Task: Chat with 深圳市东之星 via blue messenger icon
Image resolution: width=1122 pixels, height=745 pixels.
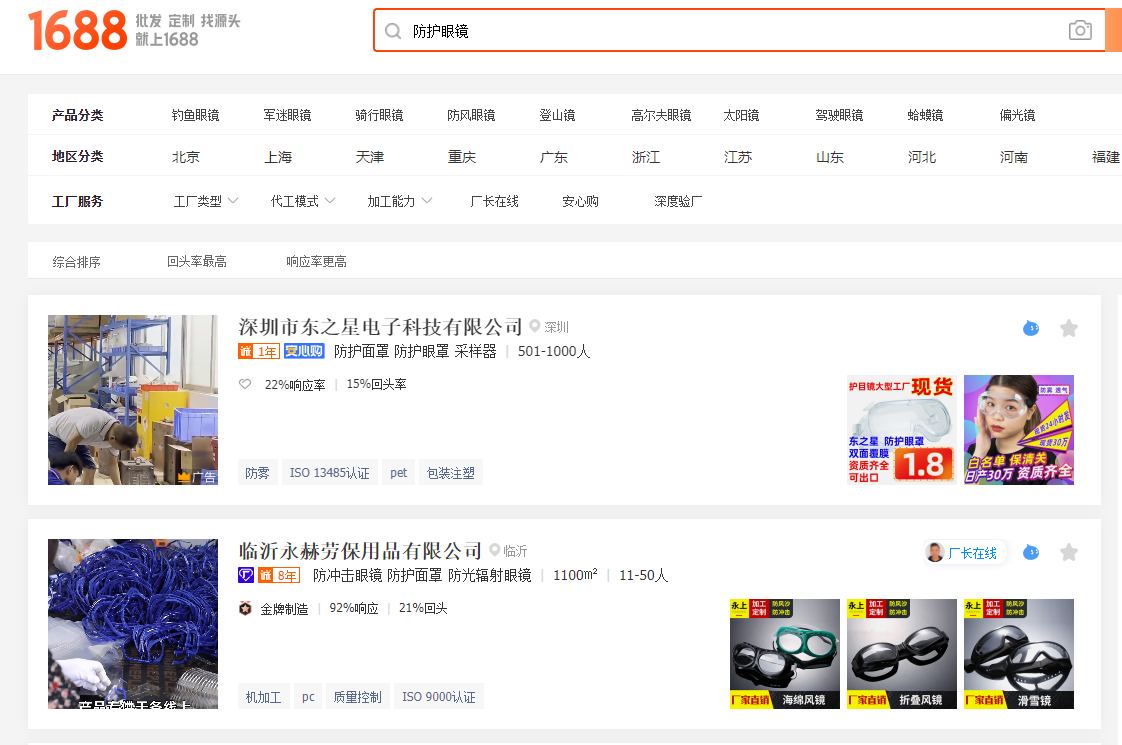Action: (x=1031, y=328)
